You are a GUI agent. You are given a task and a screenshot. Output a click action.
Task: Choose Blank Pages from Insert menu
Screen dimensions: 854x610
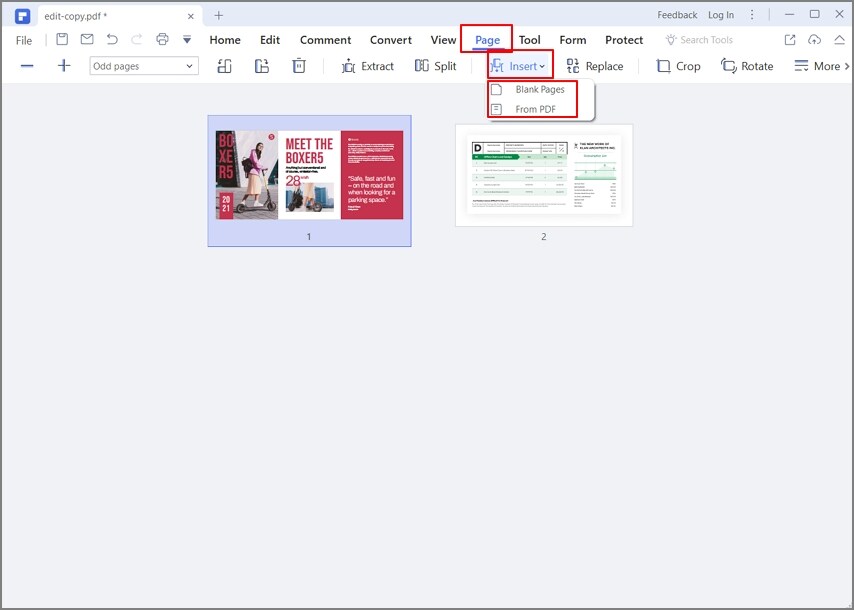tap(537, 89)
